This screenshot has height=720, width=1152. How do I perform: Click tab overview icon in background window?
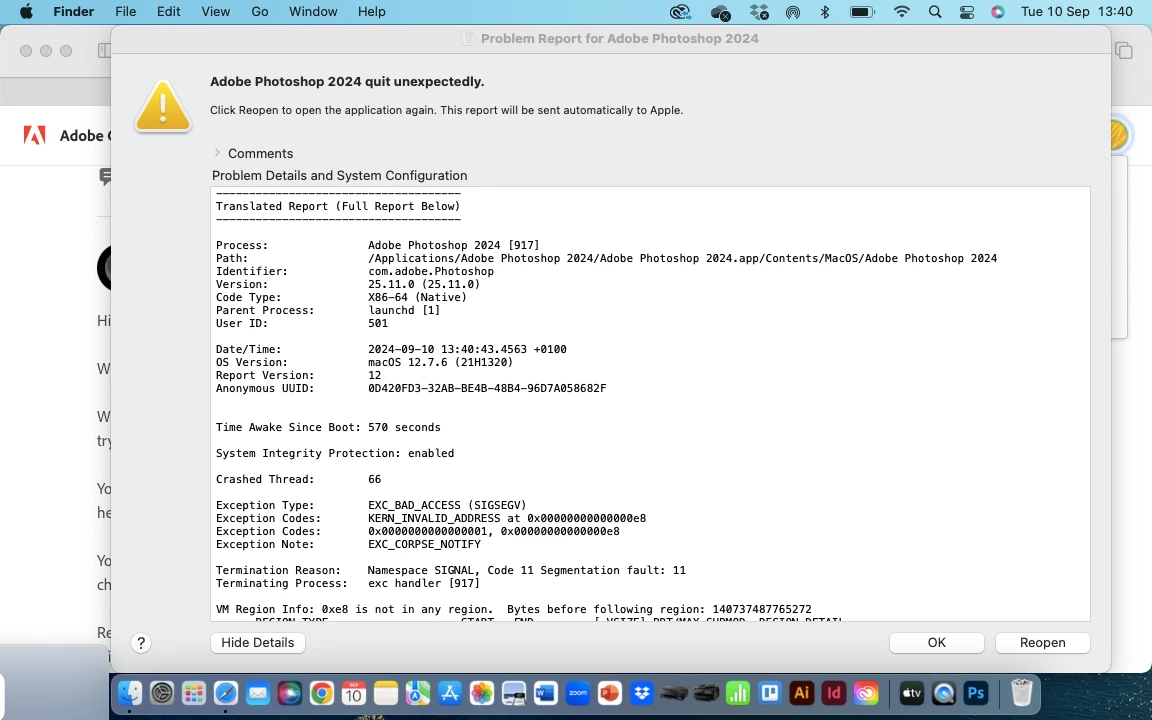[x=1123, y=50]
